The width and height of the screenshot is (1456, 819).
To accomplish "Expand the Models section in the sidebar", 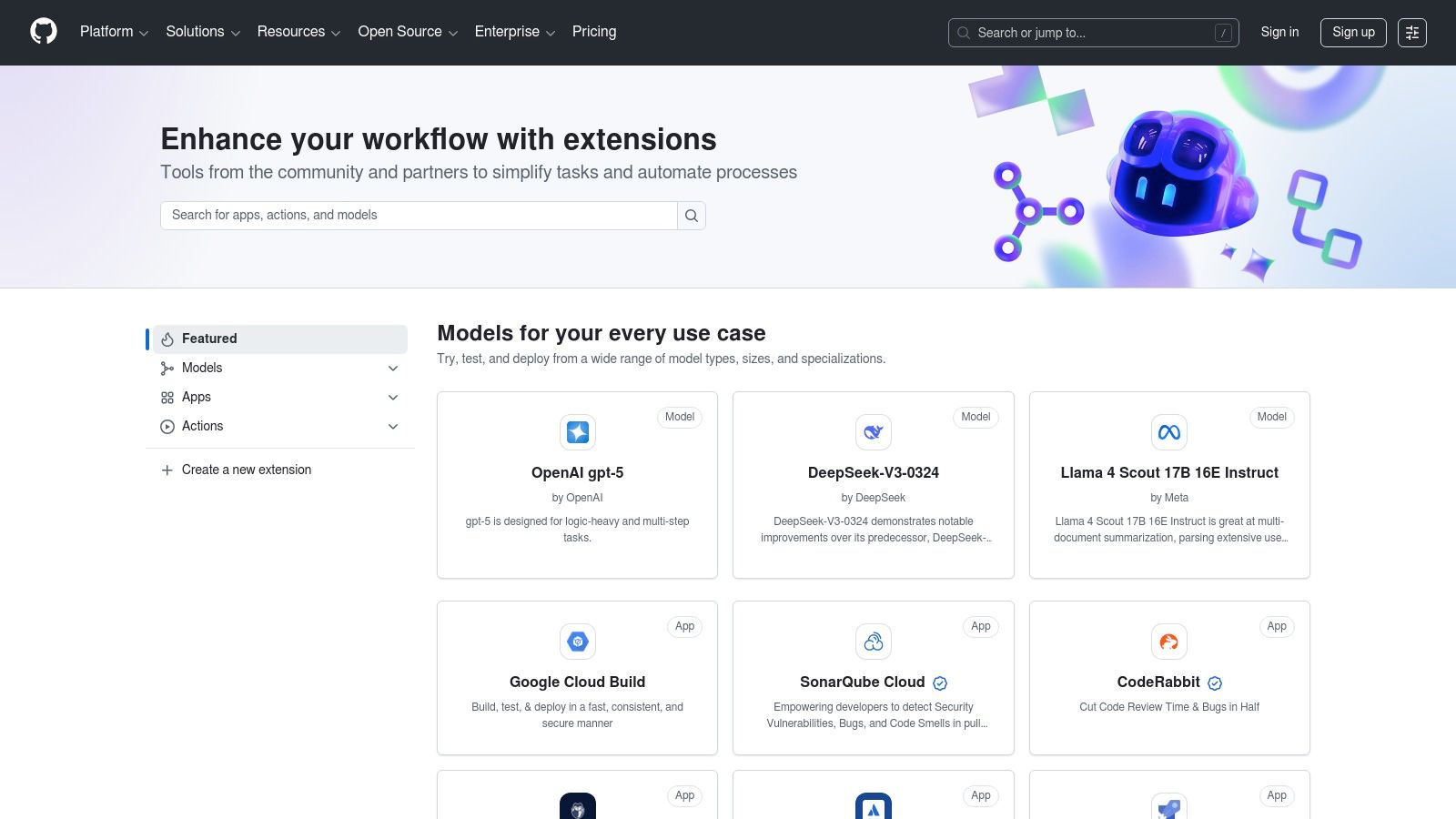I will point(393,368).
